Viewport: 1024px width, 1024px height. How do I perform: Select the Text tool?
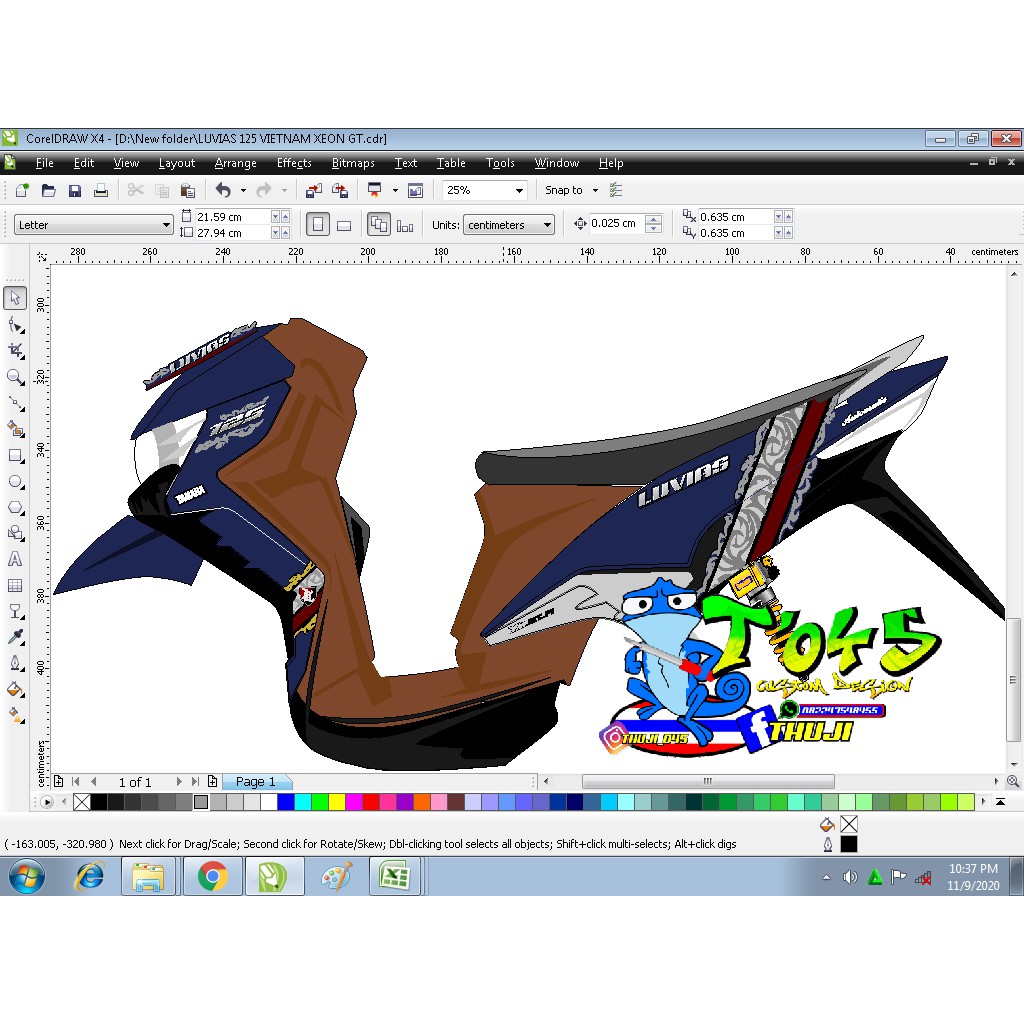tap(14, 559)
